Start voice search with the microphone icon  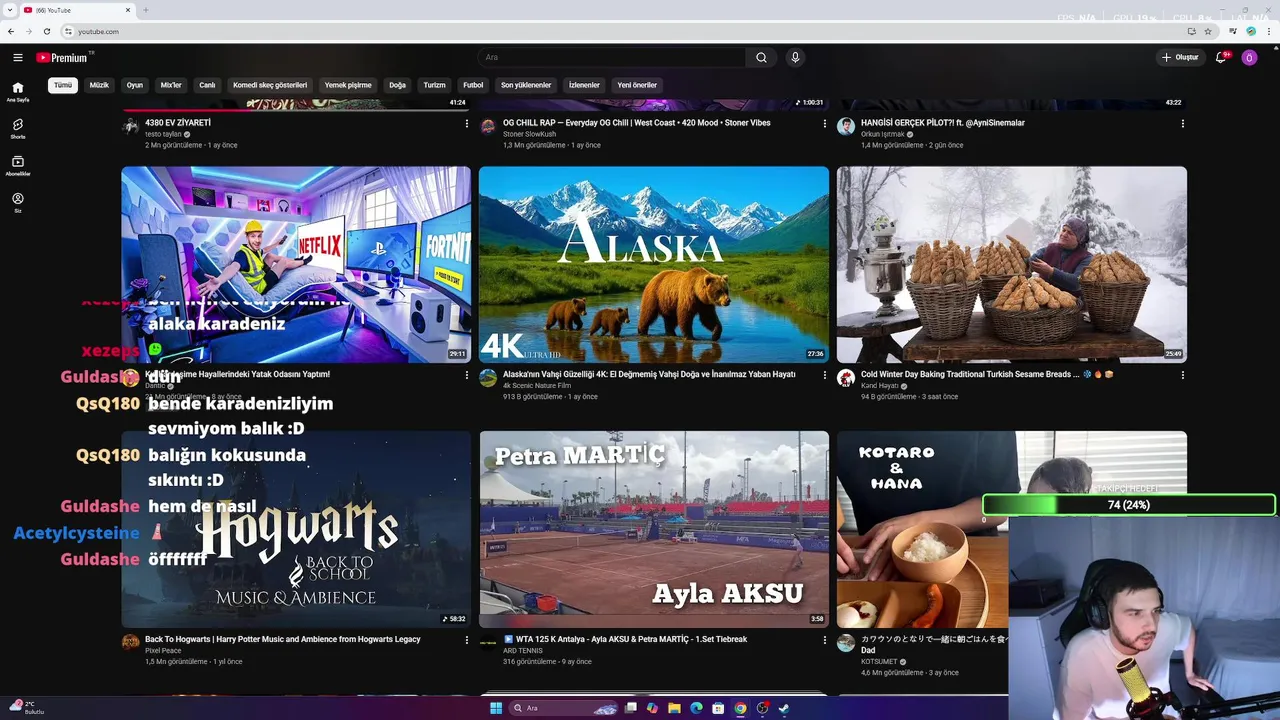tap(795, 58)
